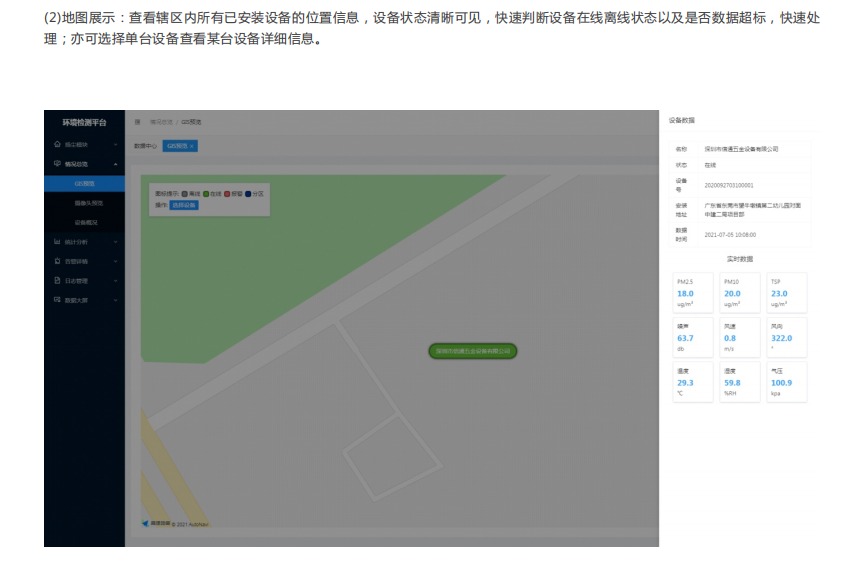Viewport: 850px width, 580px height.
Task: Close the GIS预览 tab with its X
Action: pyautogui.click(x=192, y=146)
